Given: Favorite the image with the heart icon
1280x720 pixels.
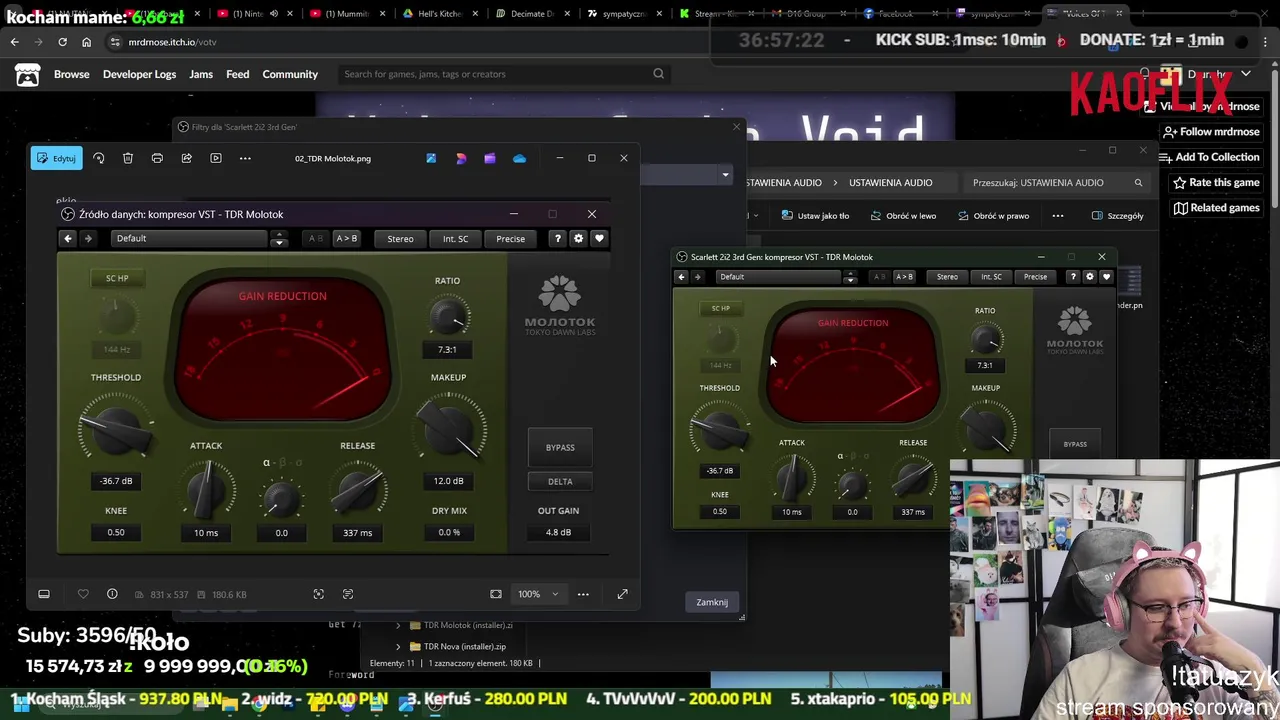Looking at the screenshot, I should (x=83, y=594).
